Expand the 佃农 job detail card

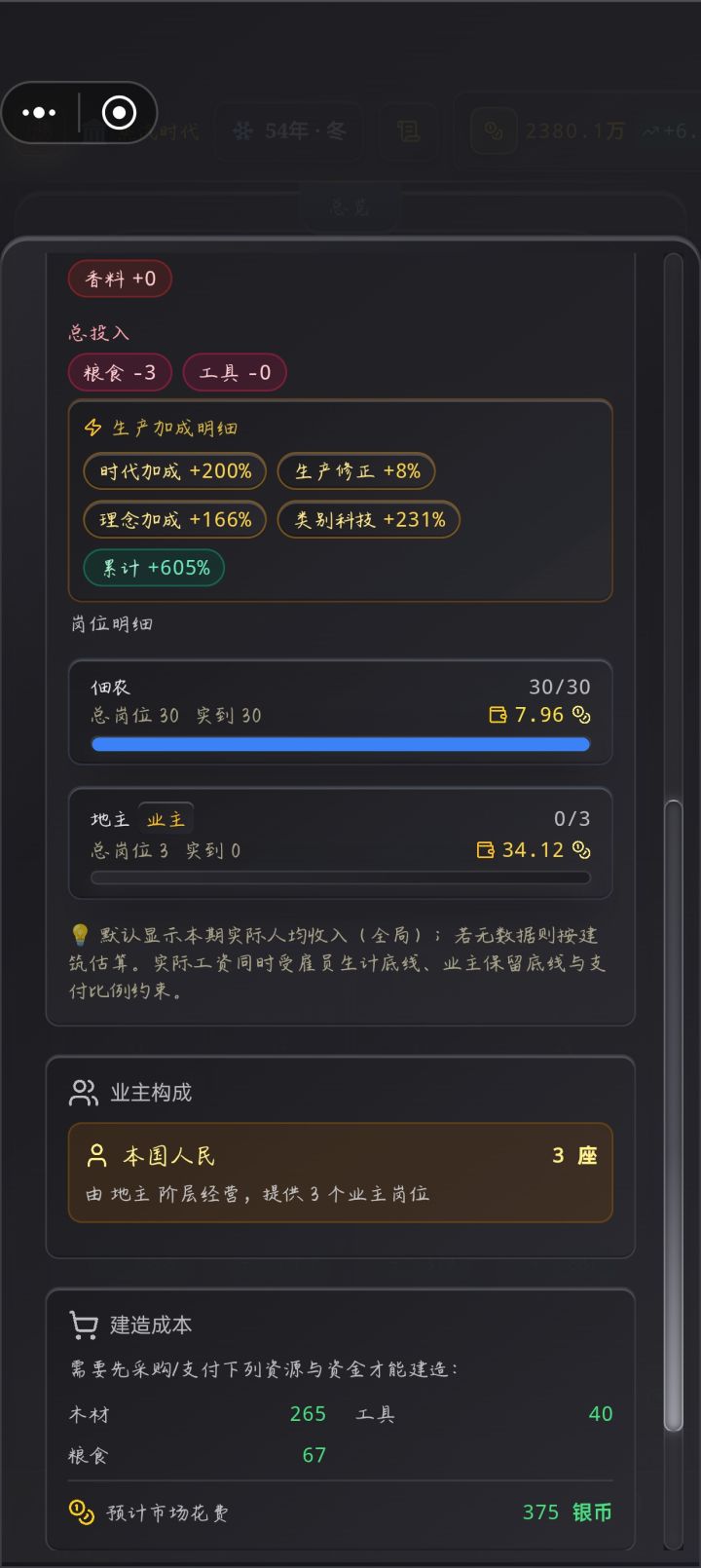pyautogui.click(x=340, y=712)
